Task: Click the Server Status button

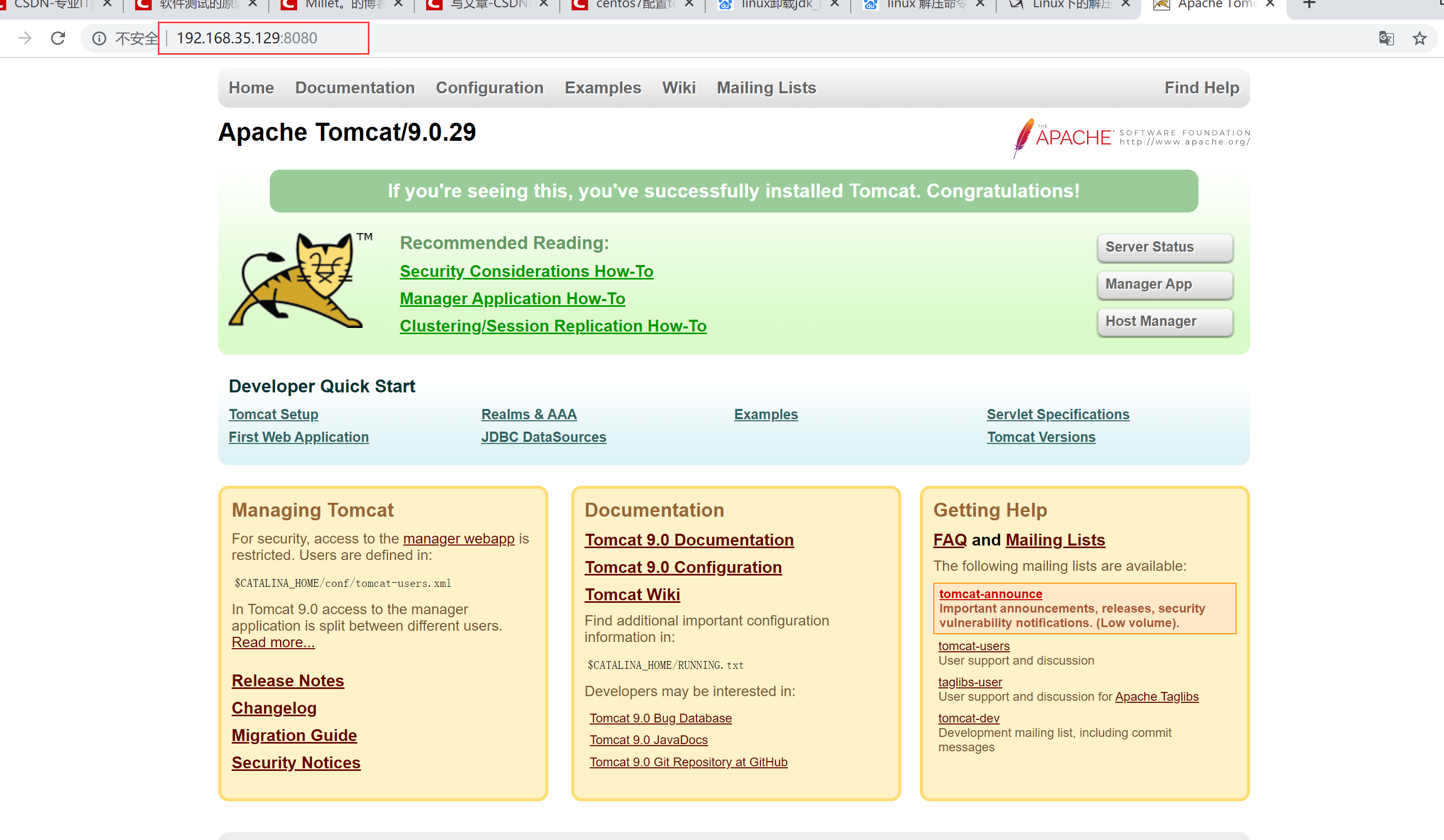Action: pos(1164,247)
